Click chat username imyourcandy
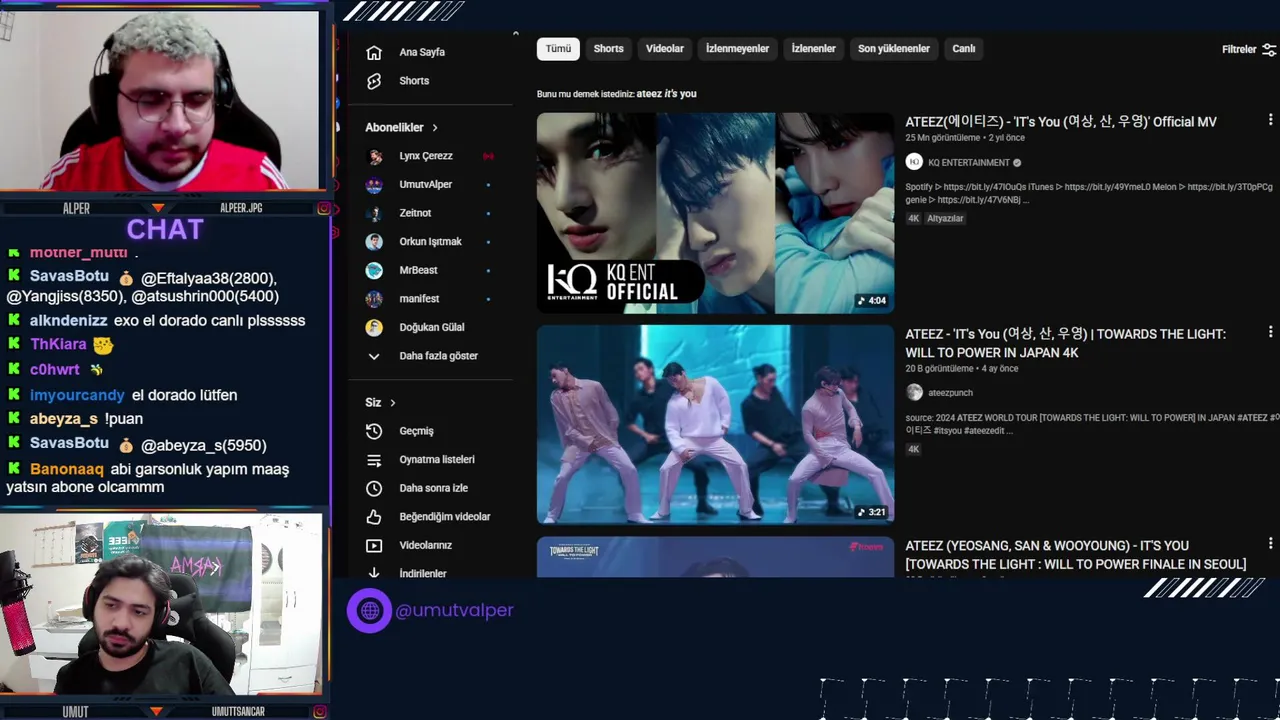The image size is (1280, 720). (x=77, y=395)
